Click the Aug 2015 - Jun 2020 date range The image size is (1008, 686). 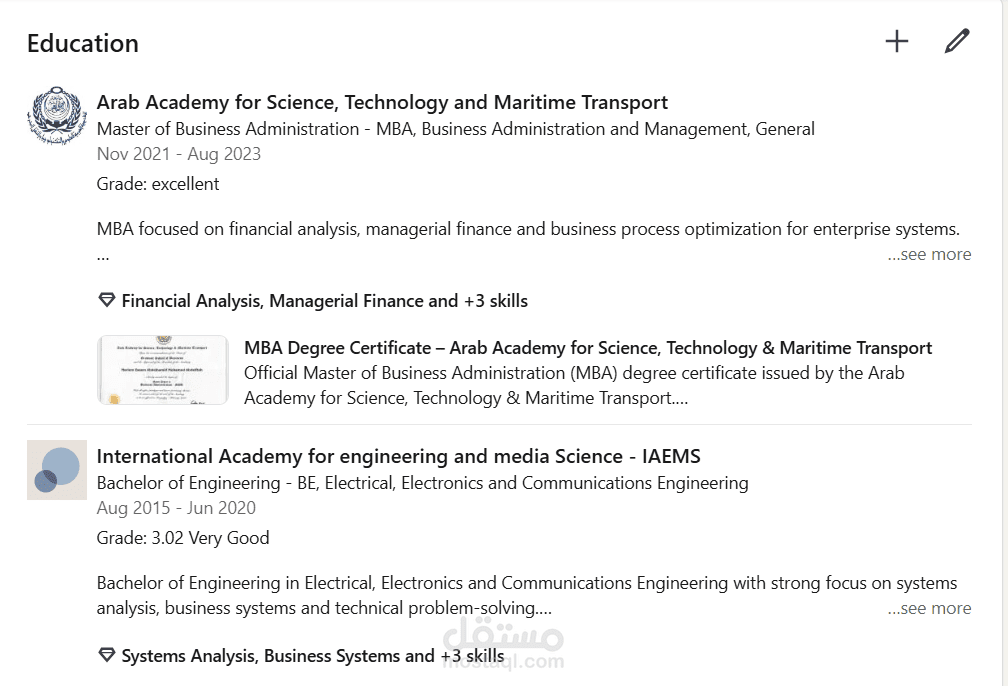pyautogui.click(x=178, y=508)
